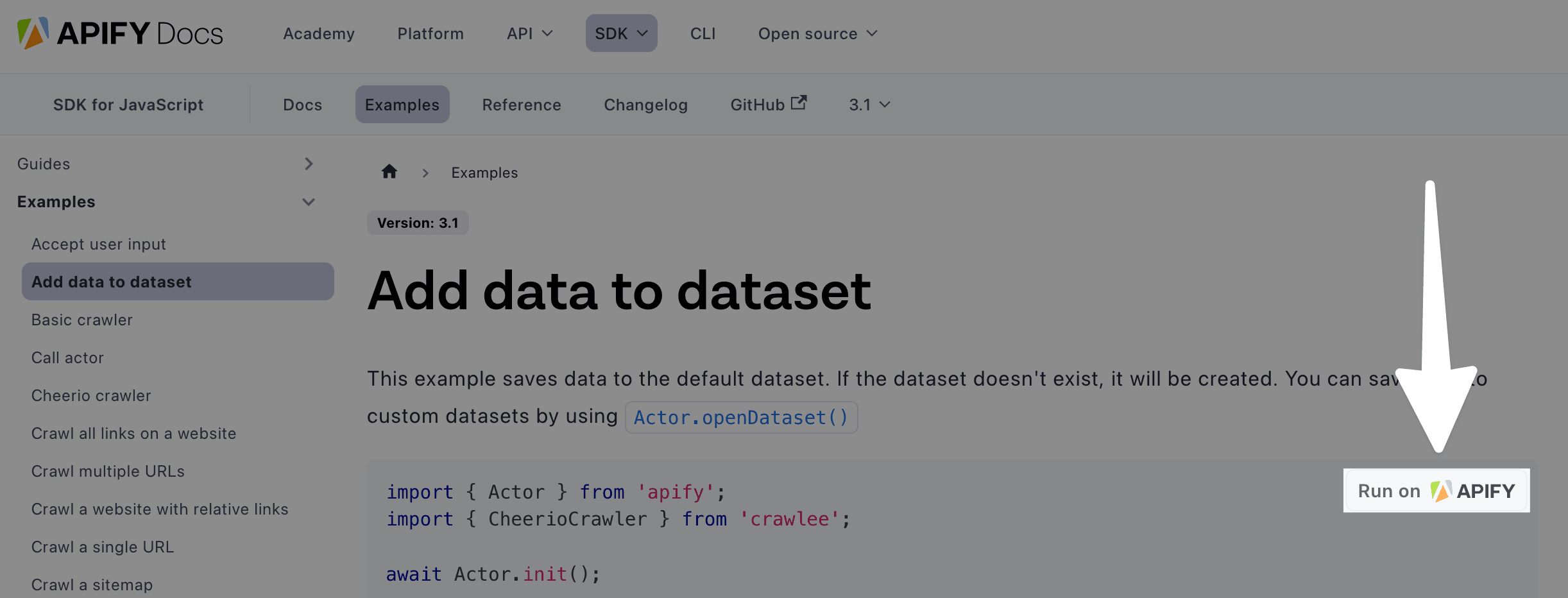Collapse the Examples sidebar section
The width and height of the screenshot is (1568, 598).
click(309, 202)
